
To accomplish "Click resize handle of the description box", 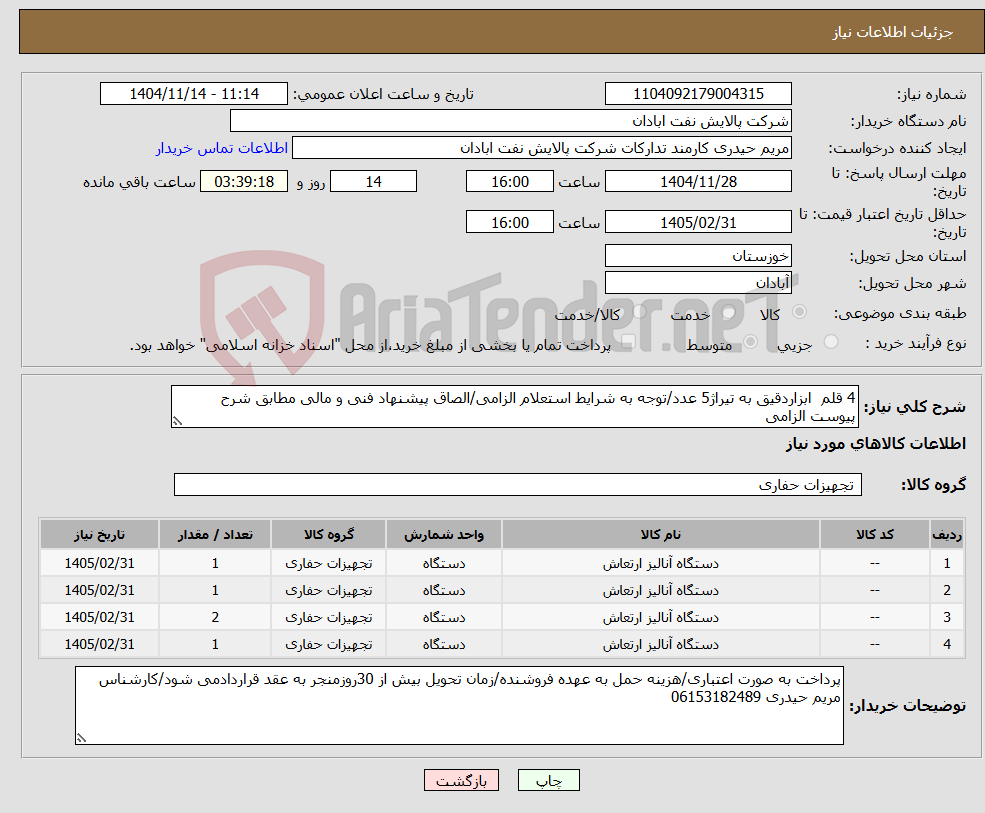I will click(x=177, y=422).
